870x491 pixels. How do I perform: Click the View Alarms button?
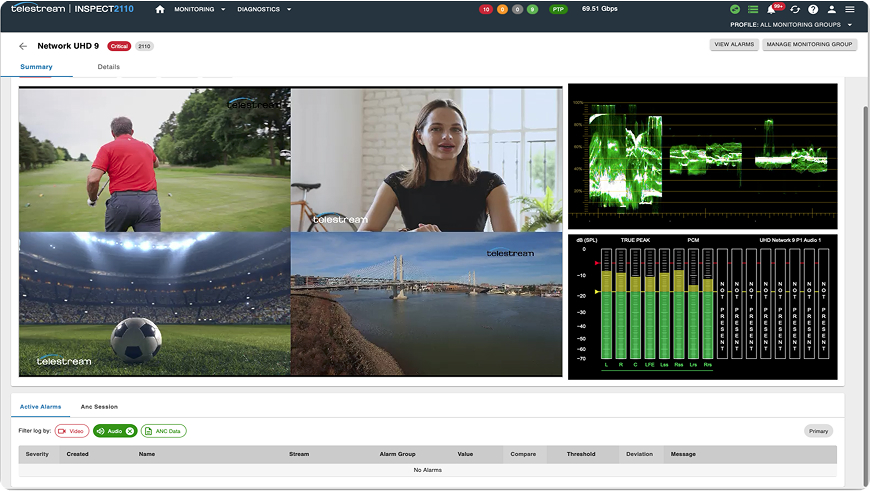(x=734, y=44)
